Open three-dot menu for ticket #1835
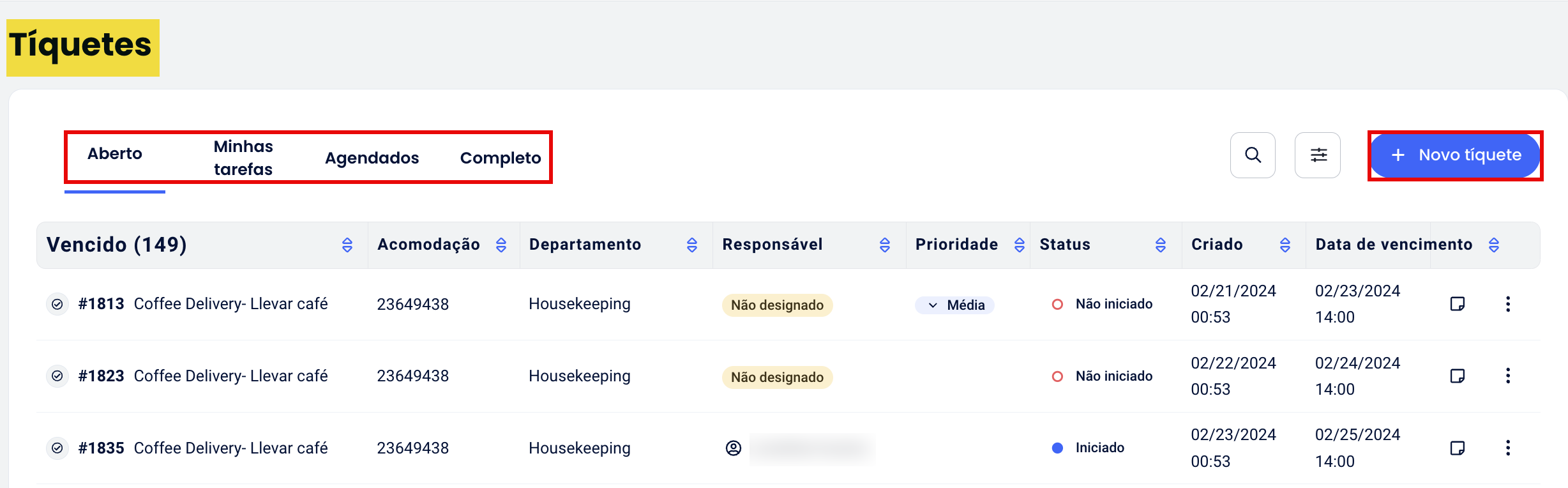The width and height of the screenshot is (1568, 488). 1508,448
